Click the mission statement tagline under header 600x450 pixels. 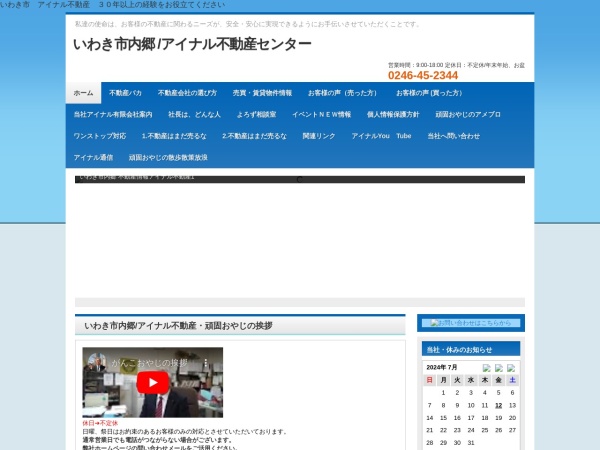pos(248,24)
